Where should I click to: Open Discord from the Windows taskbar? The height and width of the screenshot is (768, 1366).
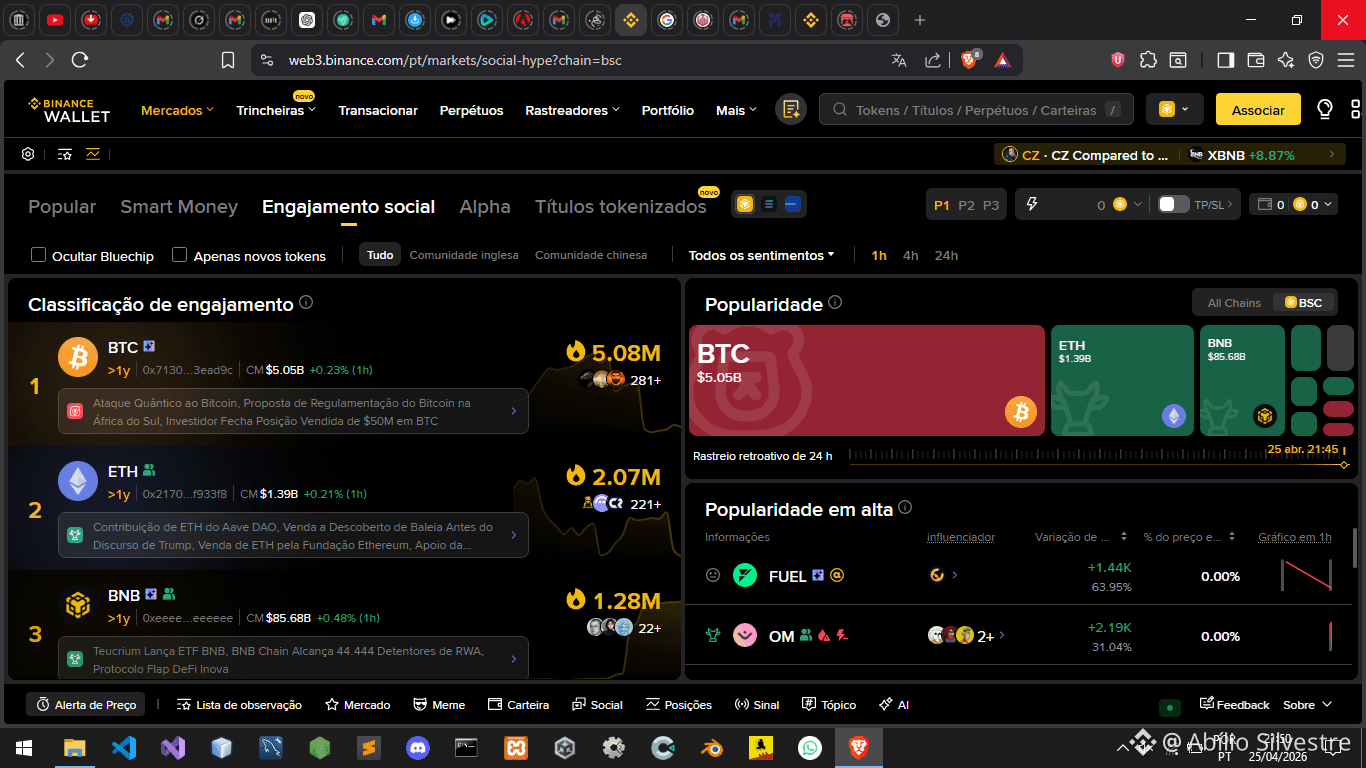[417, 747]
